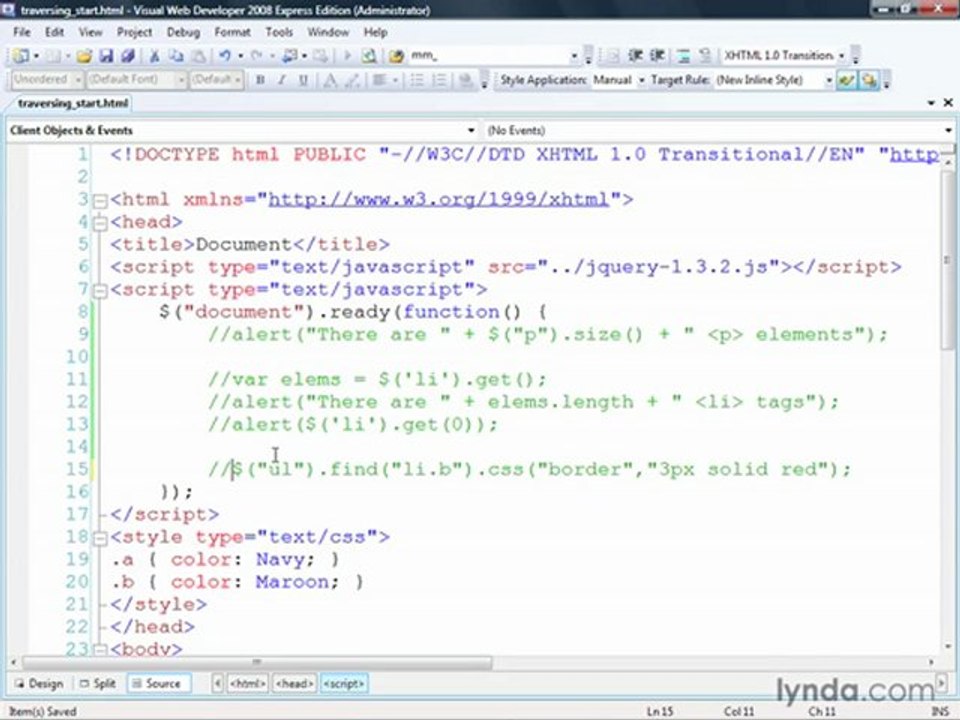Click the Open File folder icon

point(84,56)
